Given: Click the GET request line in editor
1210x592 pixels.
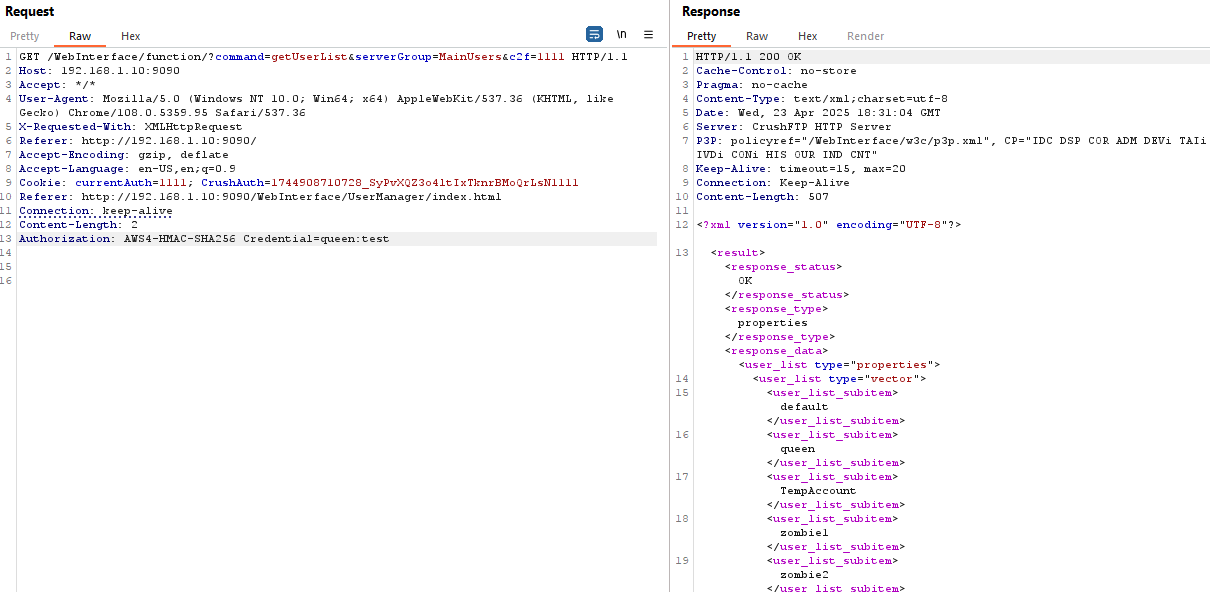Looking at the screenshot, I should [323, 57].
